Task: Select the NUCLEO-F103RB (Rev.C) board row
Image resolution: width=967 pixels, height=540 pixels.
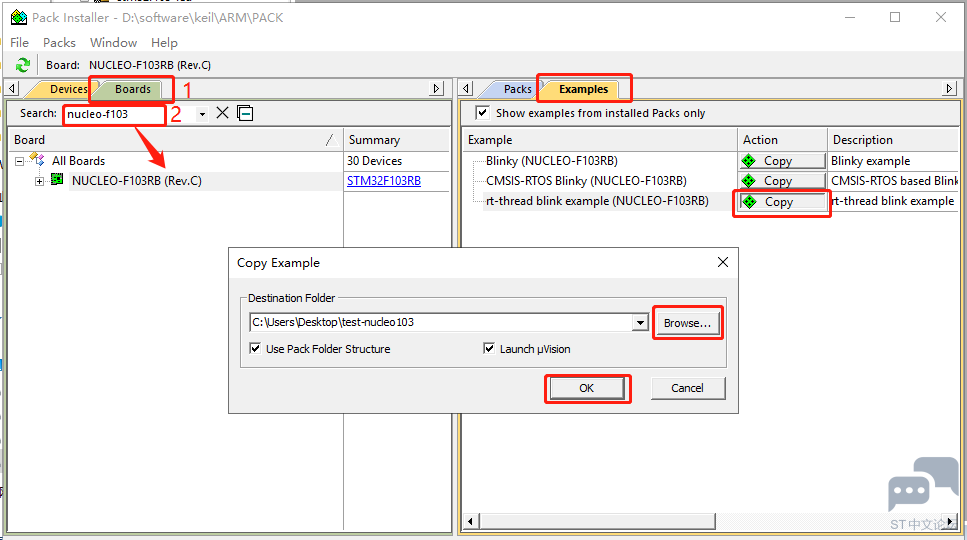Action: pos(137,181)
